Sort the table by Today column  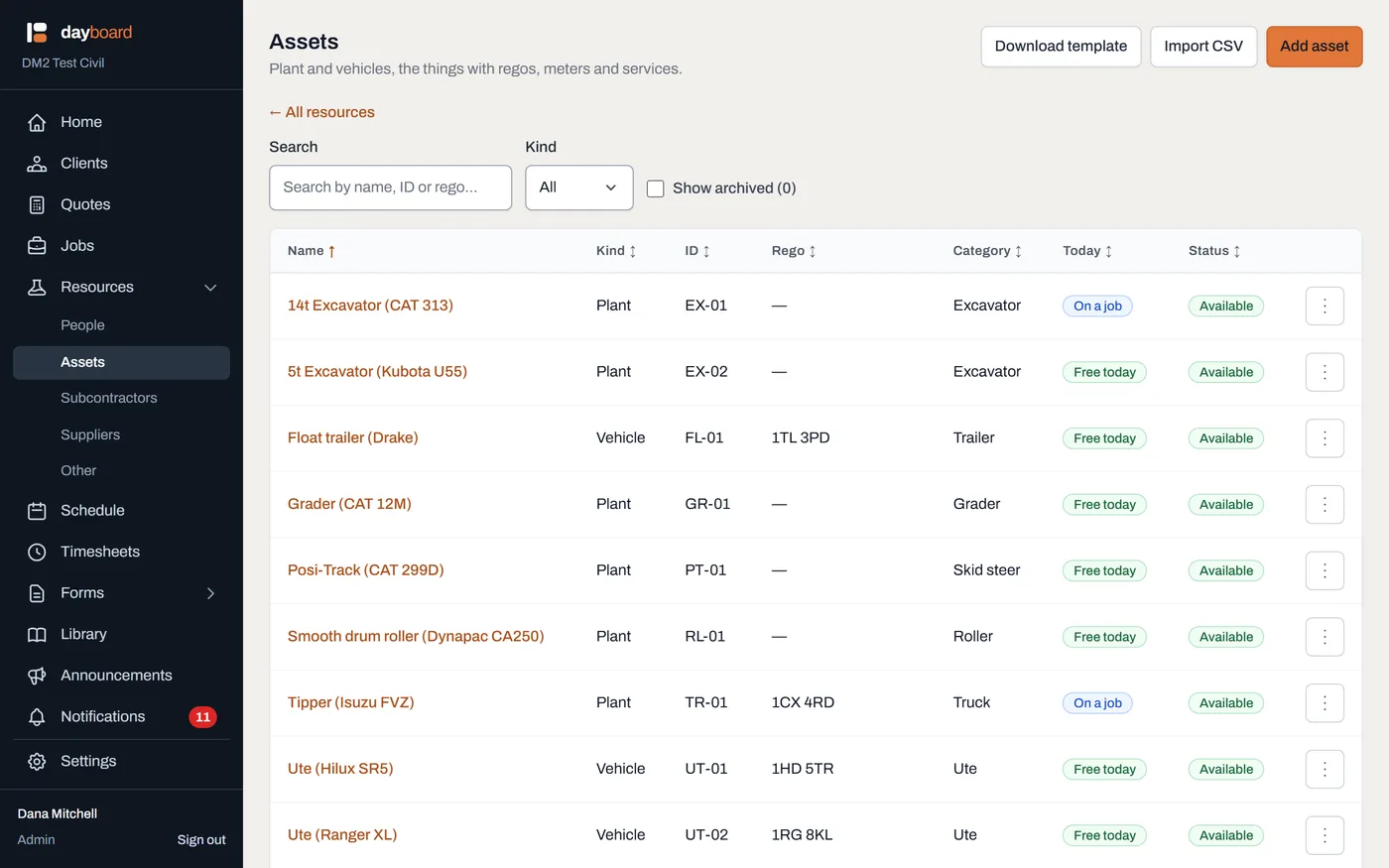pos(1087,251)
